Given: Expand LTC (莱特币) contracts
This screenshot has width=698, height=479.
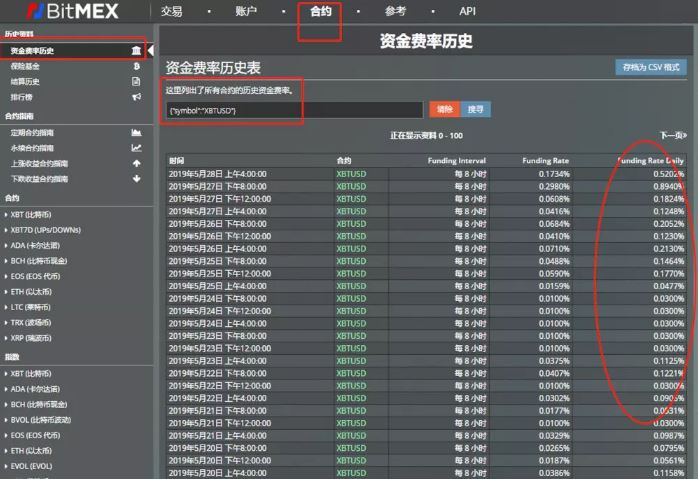Looking at the screenshot, I should click(x=30, y=307).
